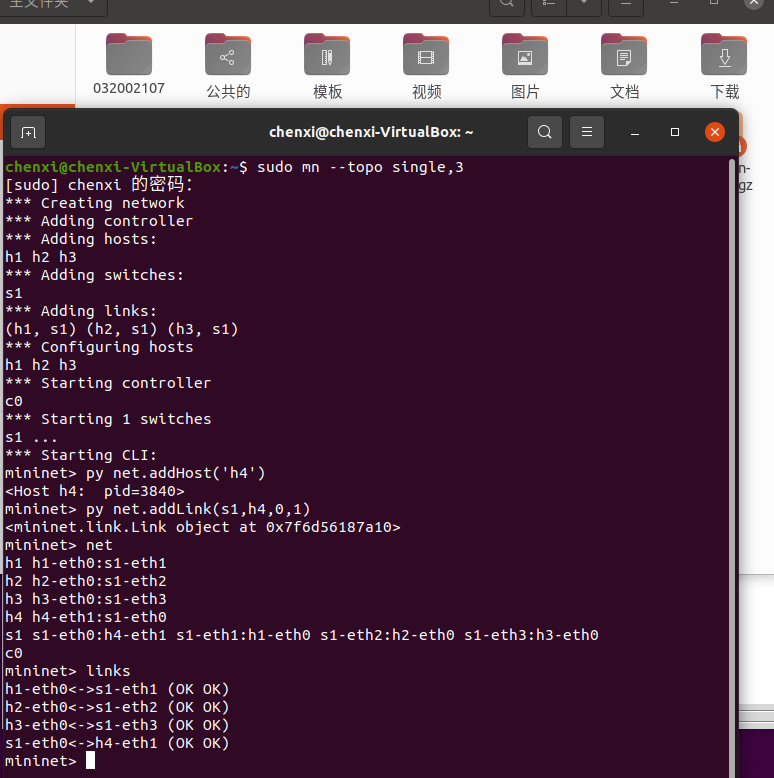Image resolution: width=774 pixels, height=778 pixels.
Task: Open a new terminal tab
Action: pos(28,132)
